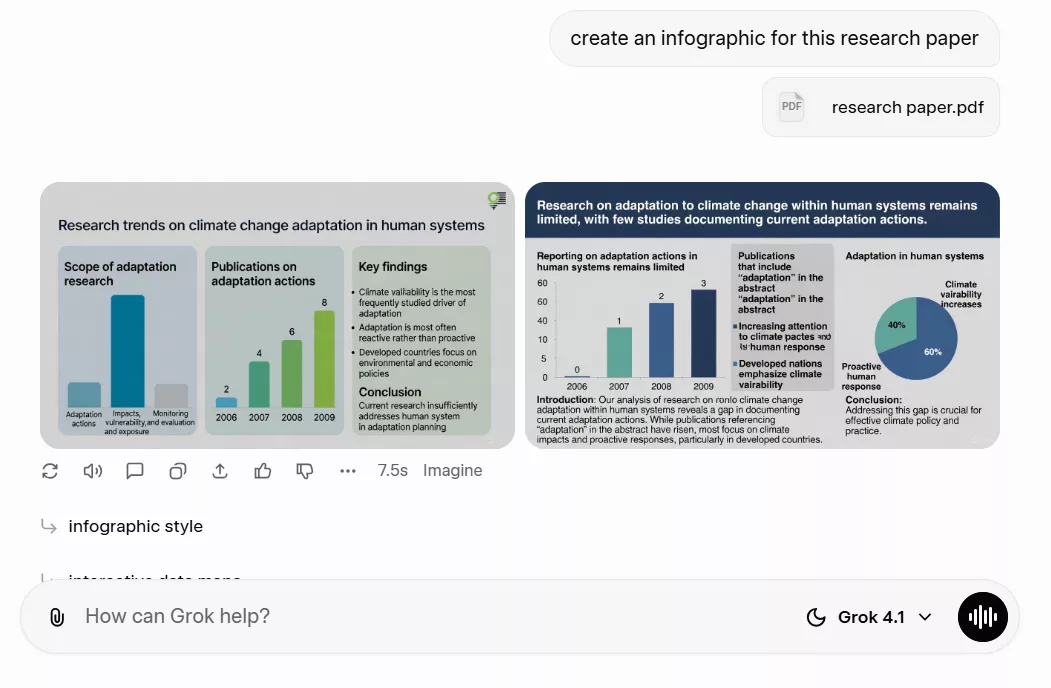The height and width of the screenshot is (688, 1051).
Task: Open the research paper.pdf attachment
Action: tap(880, 107)
